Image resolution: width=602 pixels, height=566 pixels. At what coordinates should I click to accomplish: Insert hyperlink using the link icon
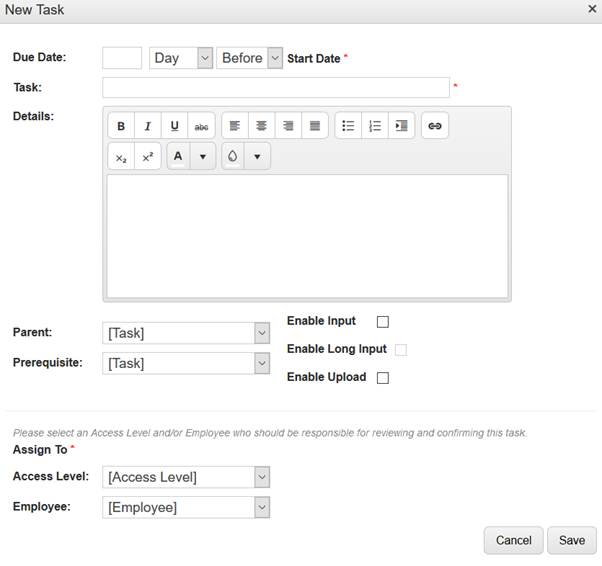pos(435,126)
